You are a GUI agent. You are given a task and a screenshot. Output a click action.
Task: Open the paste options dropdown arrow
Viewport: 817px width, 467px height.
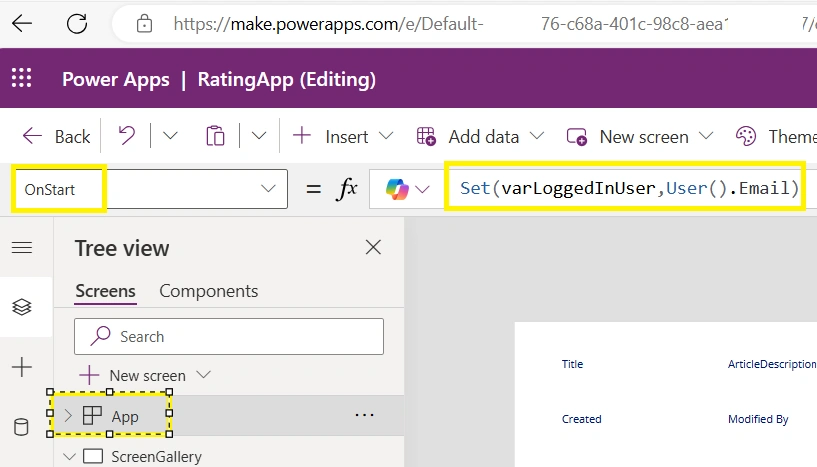pyautogui.click(x=259, y=136)
